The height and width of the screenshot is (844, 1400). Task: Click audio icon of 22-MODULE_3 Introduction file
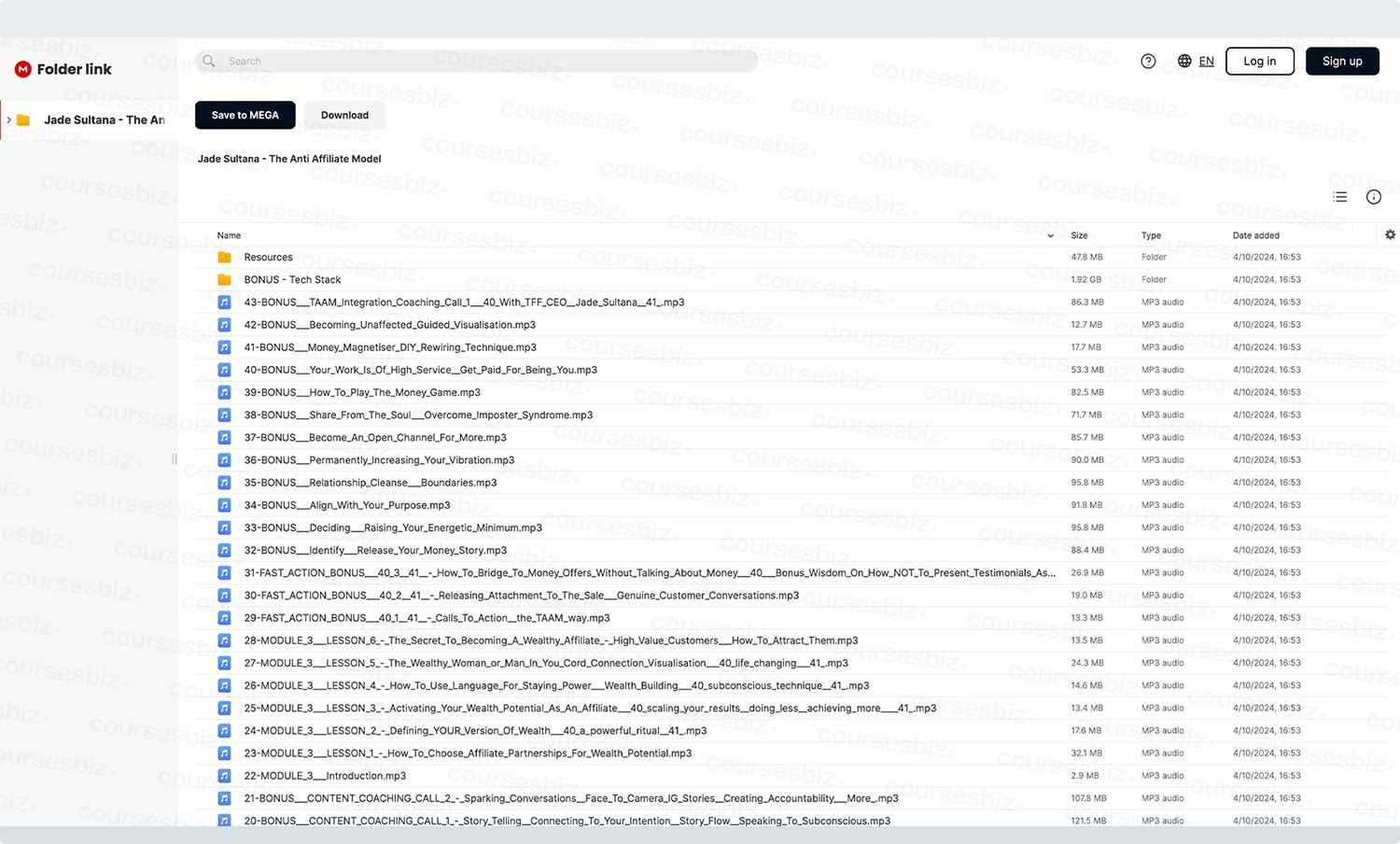(224, 776)
